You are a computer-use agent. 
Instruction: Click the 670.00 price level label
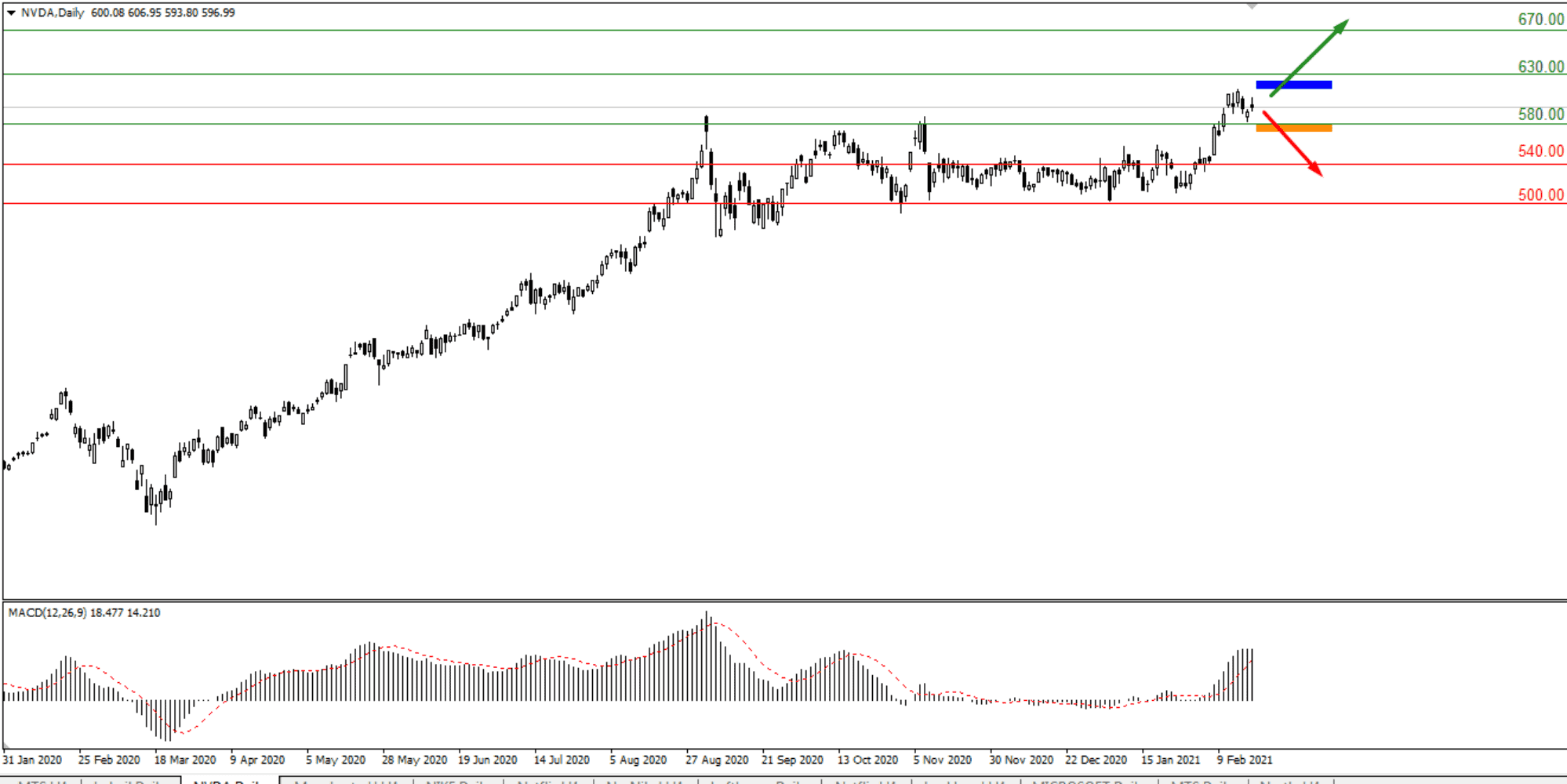coord(1540,20)
